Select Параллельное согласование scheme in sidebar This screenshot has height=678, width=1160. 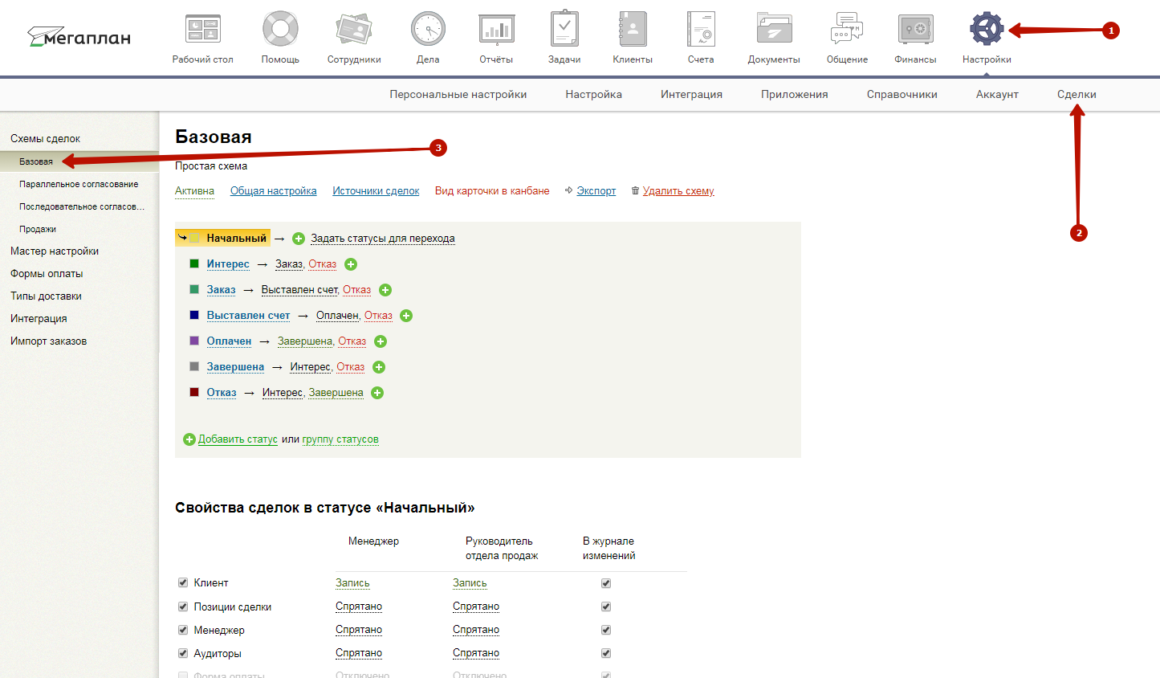point(78,184)
